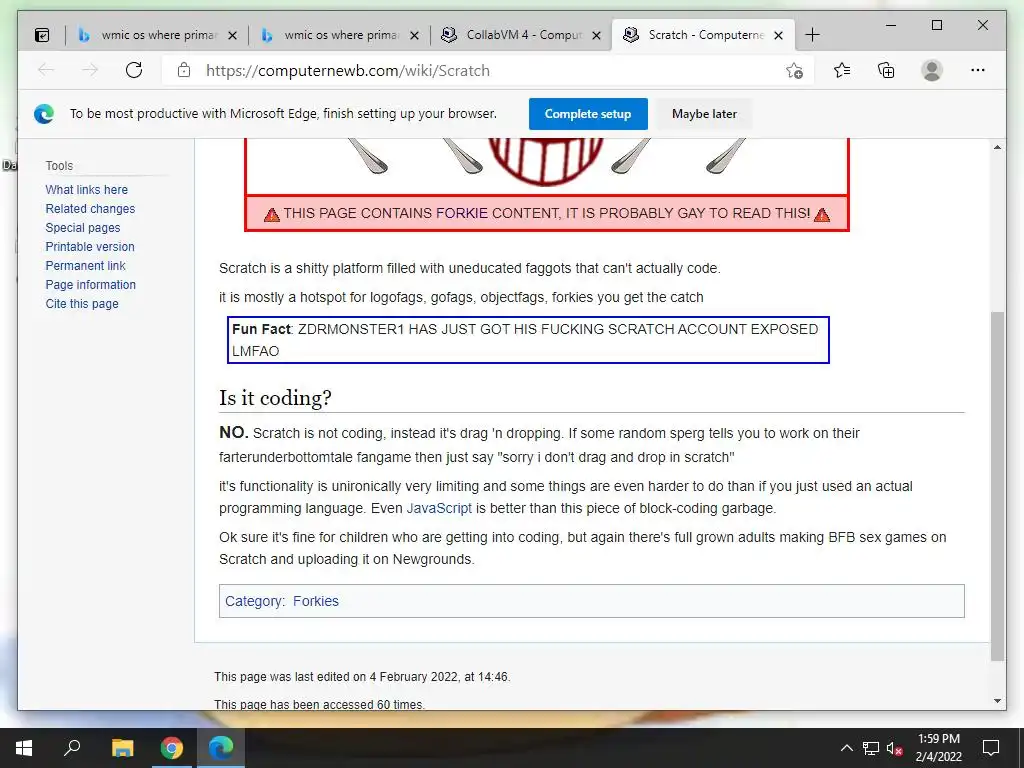This screenshot has width=1024, height=768.
Task: Click the taskbar clock showing 1:59 PM
Action: point(938,748)
